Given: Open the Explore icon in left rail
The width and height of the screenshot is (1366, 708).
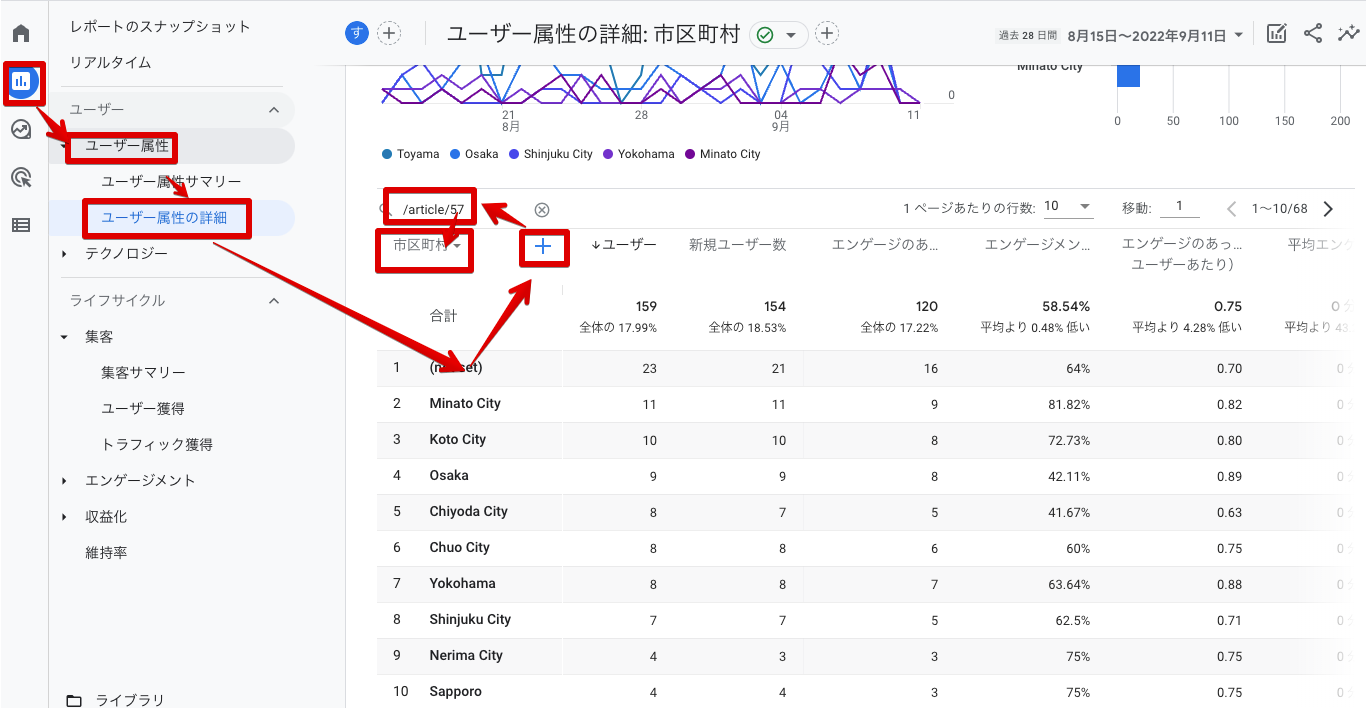Looking at the screenshot, I should coord(21,129).
